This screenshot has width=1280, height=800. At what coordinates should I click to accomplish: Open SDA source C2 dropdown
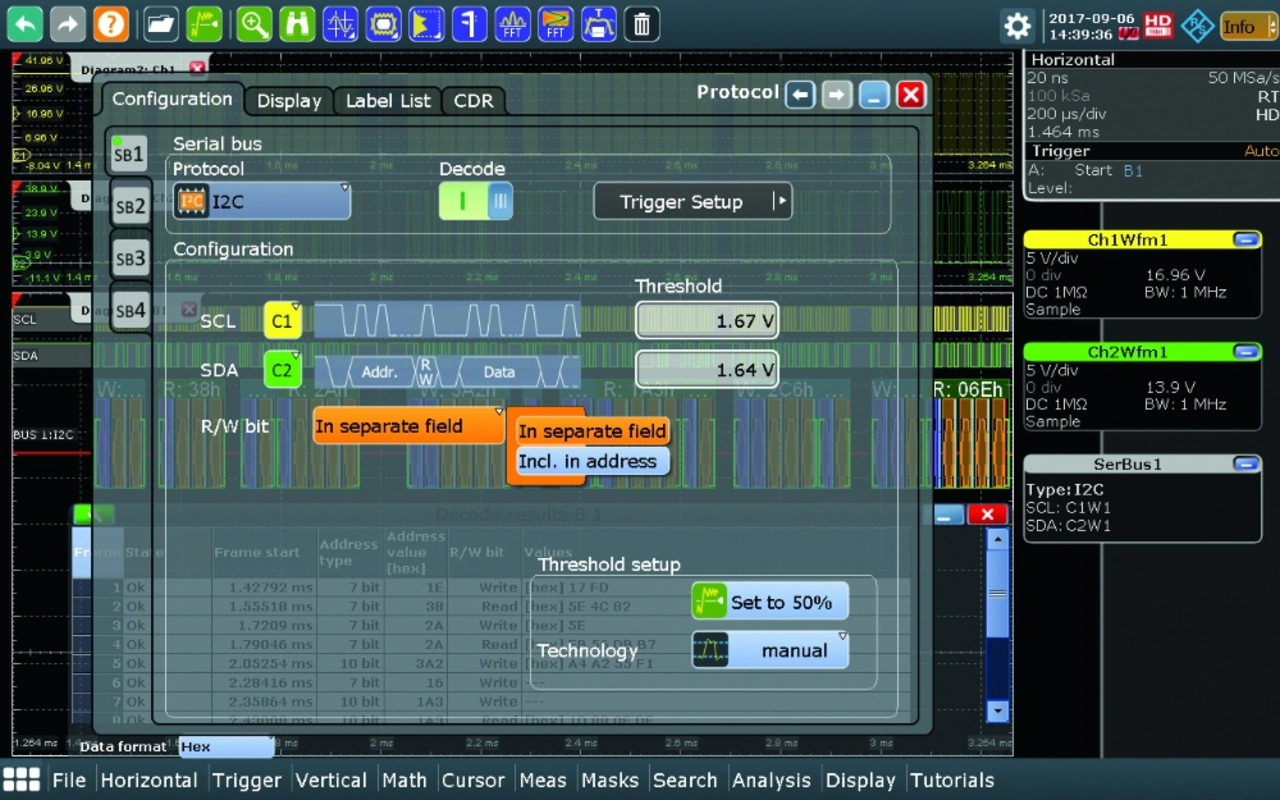coord(283,370)
